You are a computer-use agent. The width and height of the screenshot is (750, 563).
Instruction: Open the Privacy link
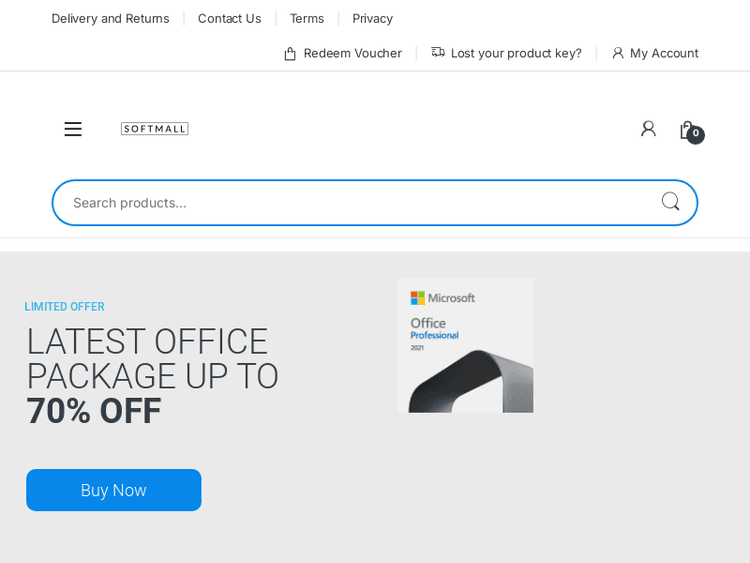pyautogui.click(x=372, y=18)
